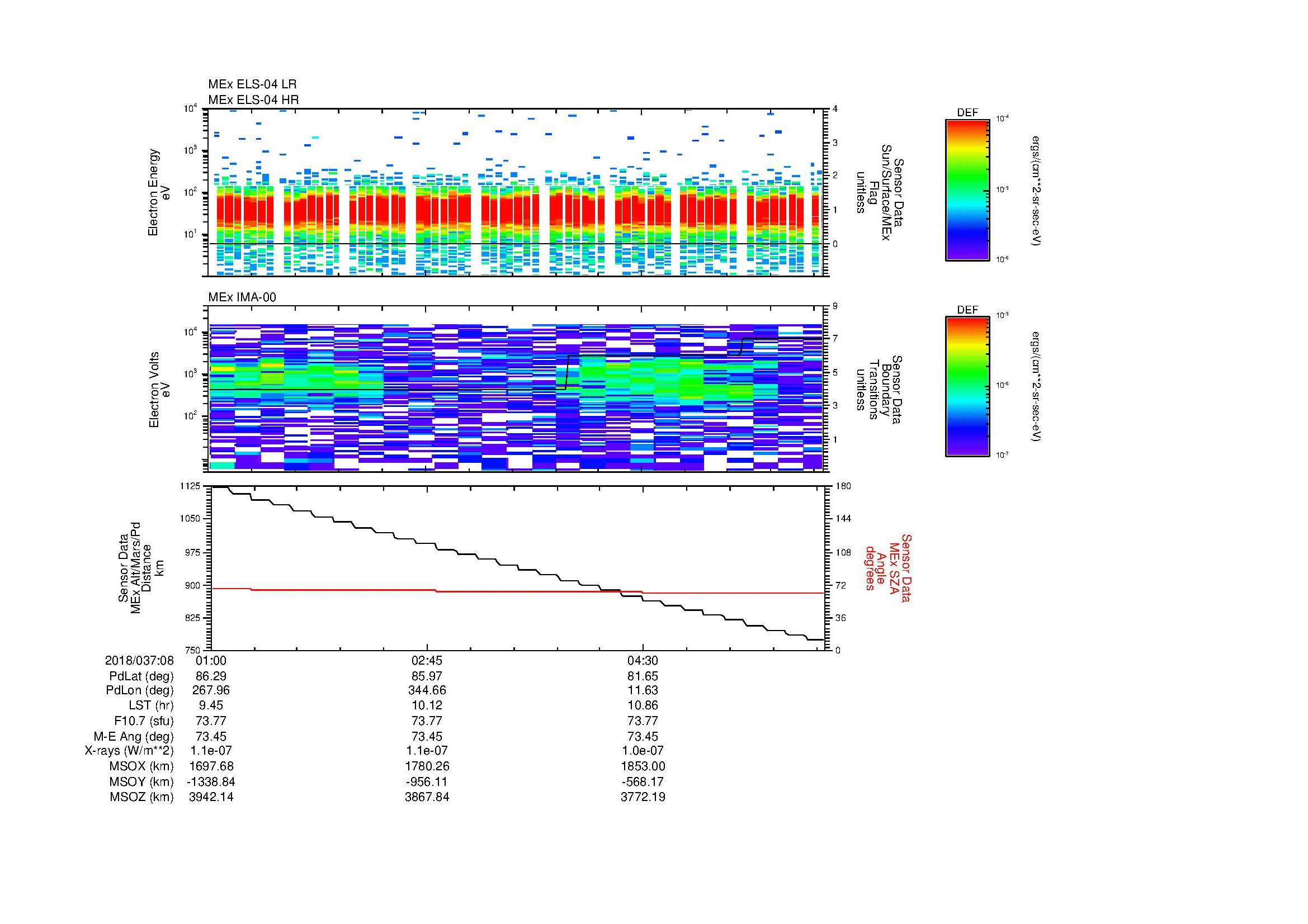The image size is (1308, 924).
Task: Click PdLat value 81.65
Action: (x=643, y=676)
